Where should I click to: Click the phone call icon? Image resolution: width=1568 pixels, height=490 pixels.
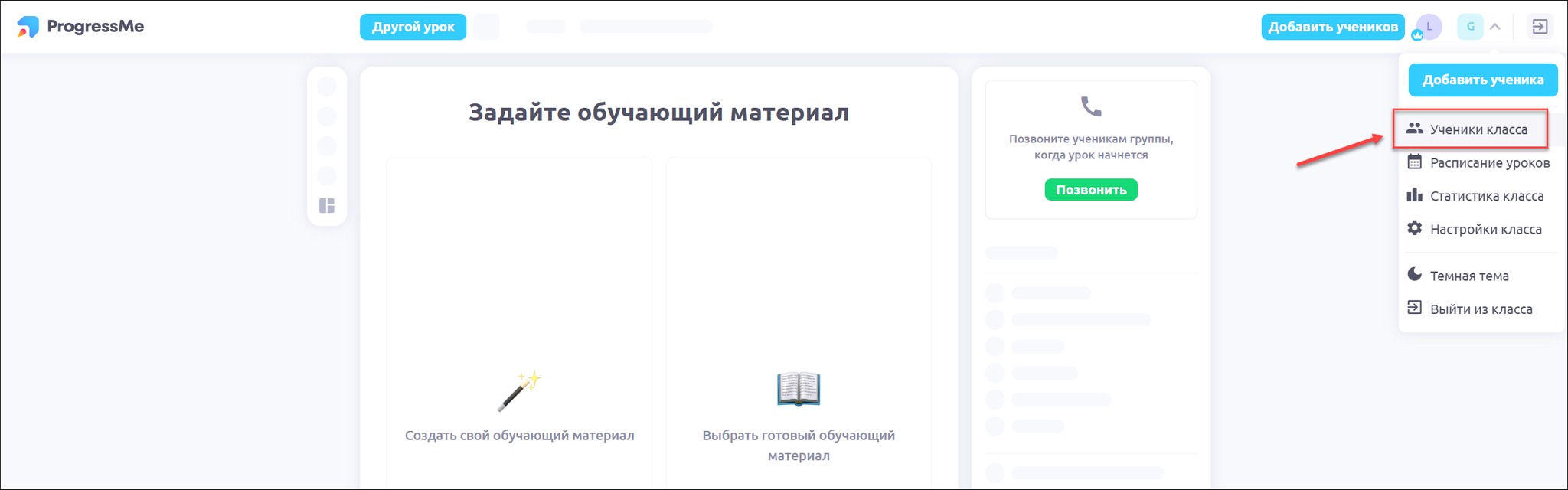1090,106
